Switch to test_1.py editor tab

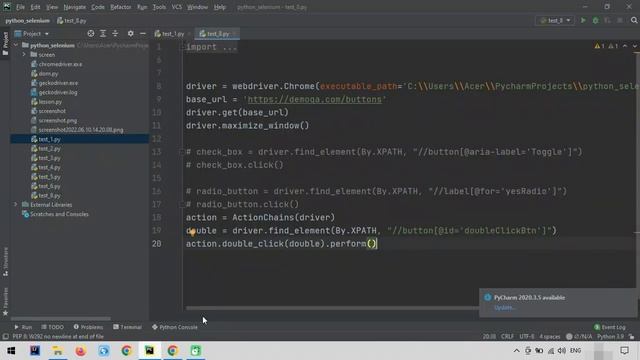point(173,34)
